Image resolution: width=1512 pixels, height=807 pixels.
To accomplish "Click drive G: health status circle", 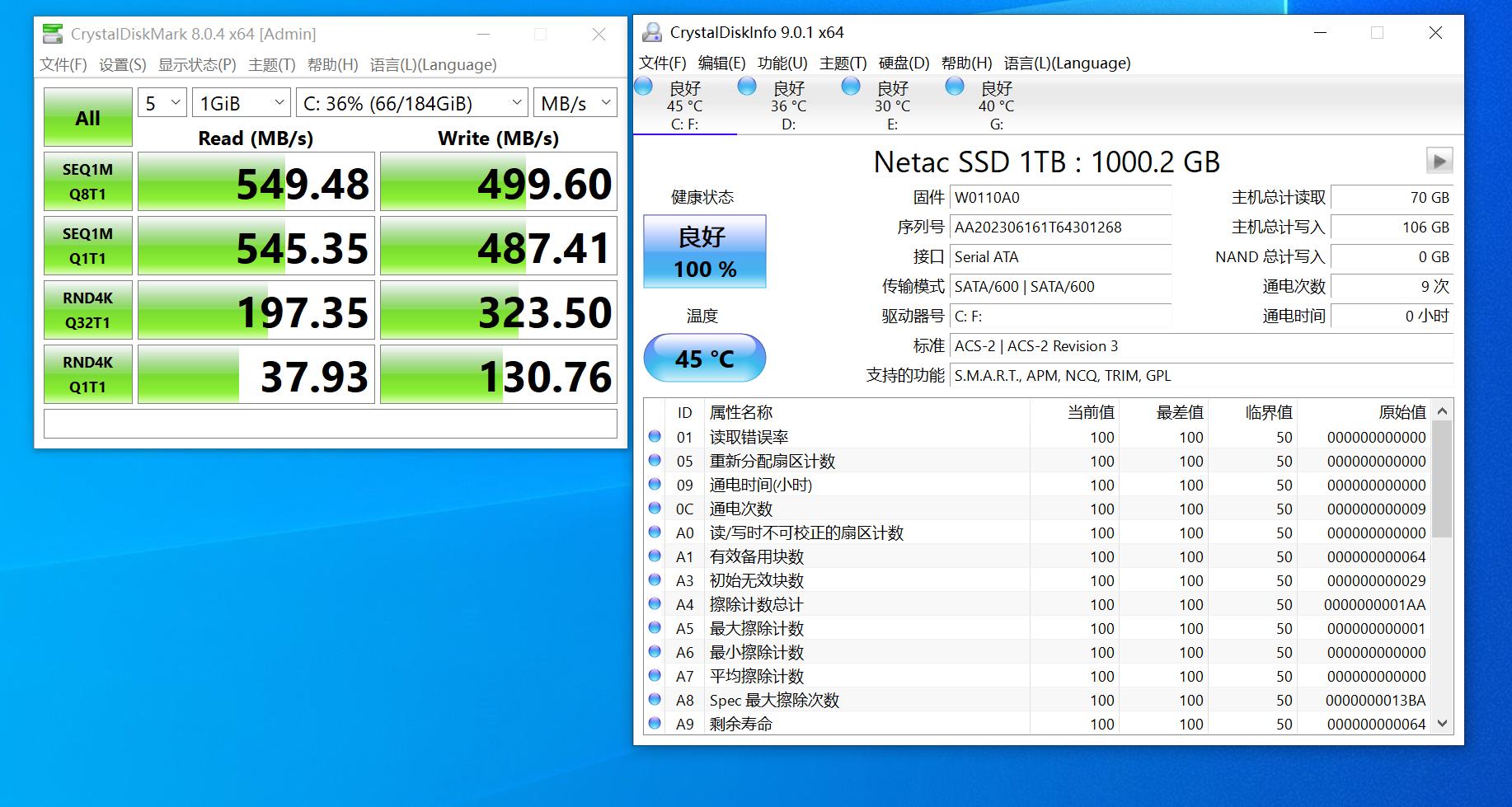I will [x=955, y=86].
